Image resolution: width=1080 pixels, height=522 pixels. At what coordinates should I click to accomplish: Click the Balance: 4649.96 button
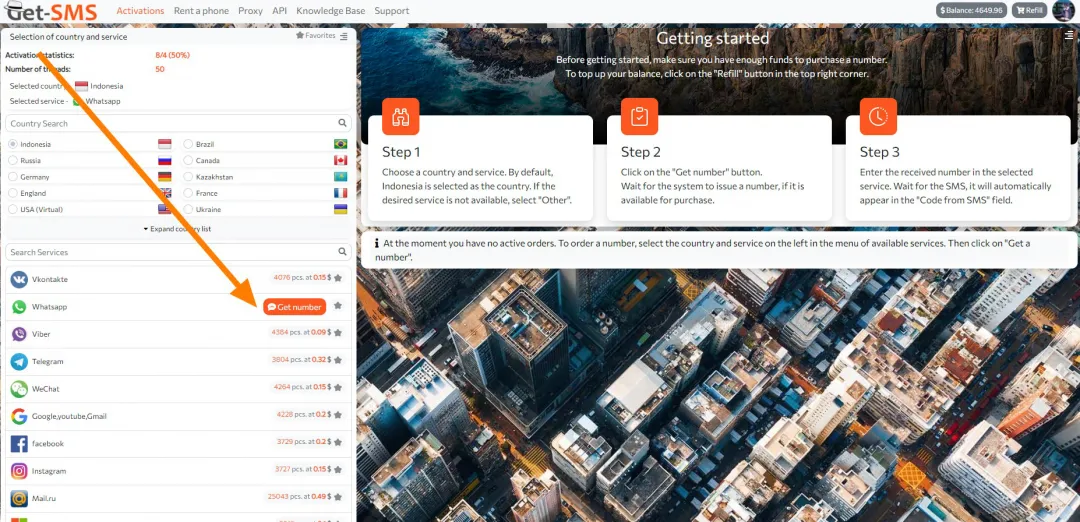pos(972,10)
